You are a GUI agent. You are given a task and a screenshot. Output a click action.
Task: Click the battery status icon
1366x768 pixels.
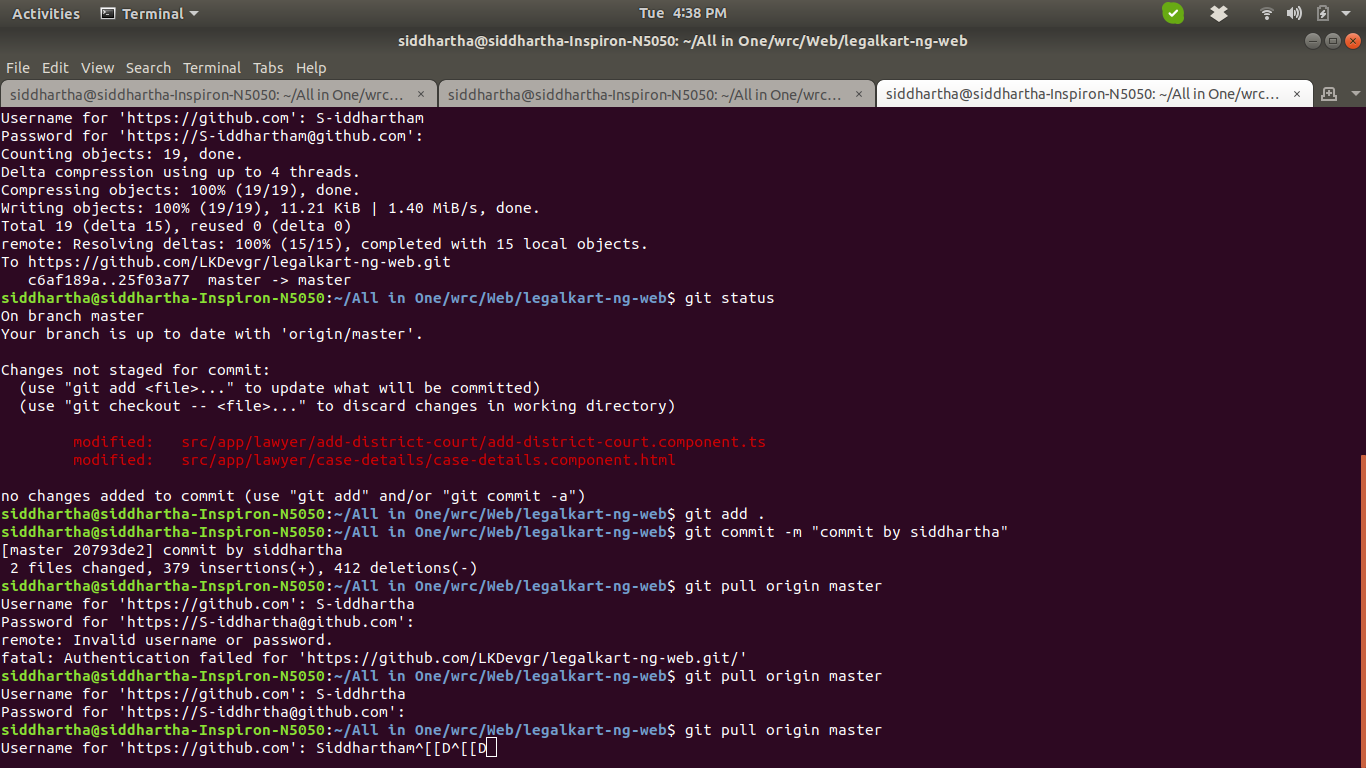tap(1323, 13)
